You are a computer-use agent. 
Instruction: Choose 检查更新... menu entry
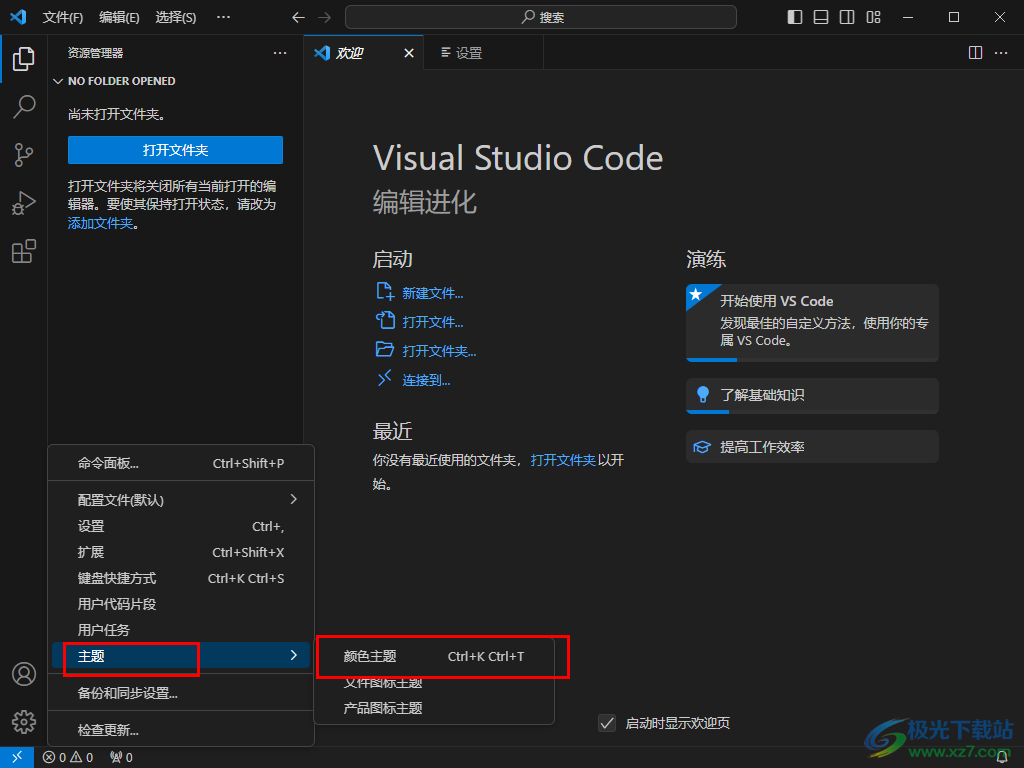tap(181, 729)
